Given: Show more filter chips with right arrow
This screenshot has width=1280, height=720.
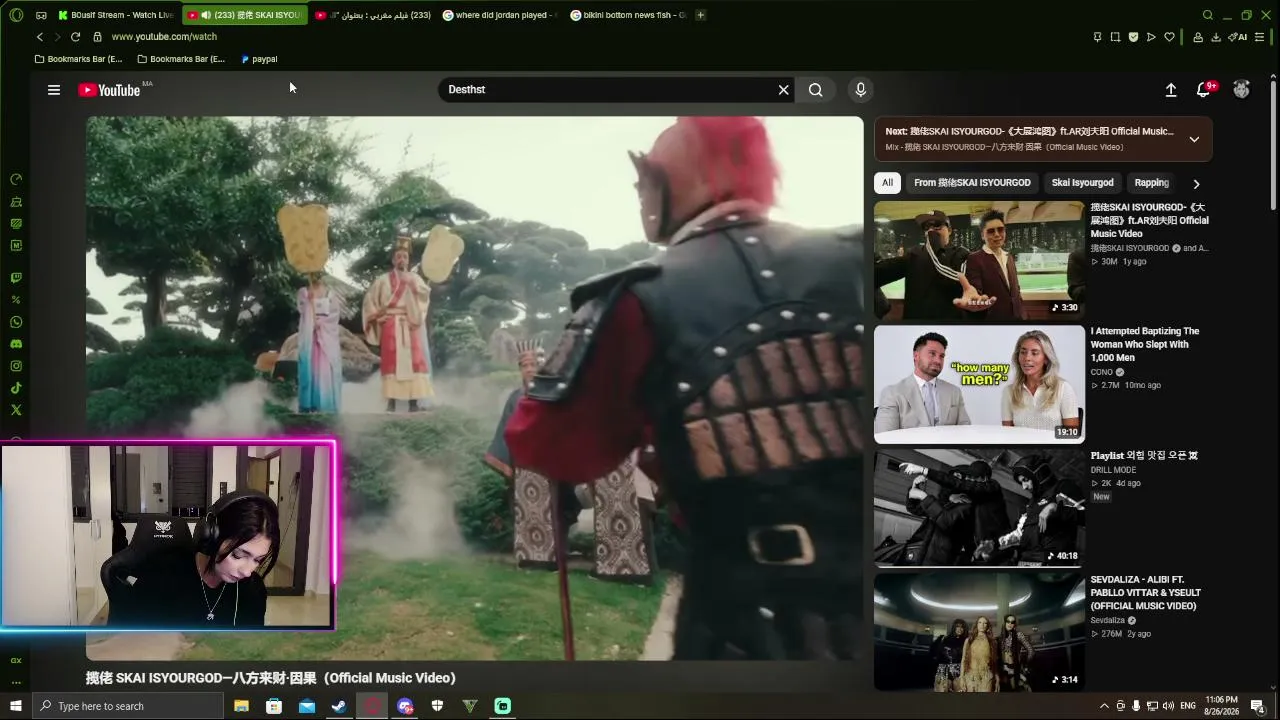Looking at the screenshot, I should (x=1196, y=183).
